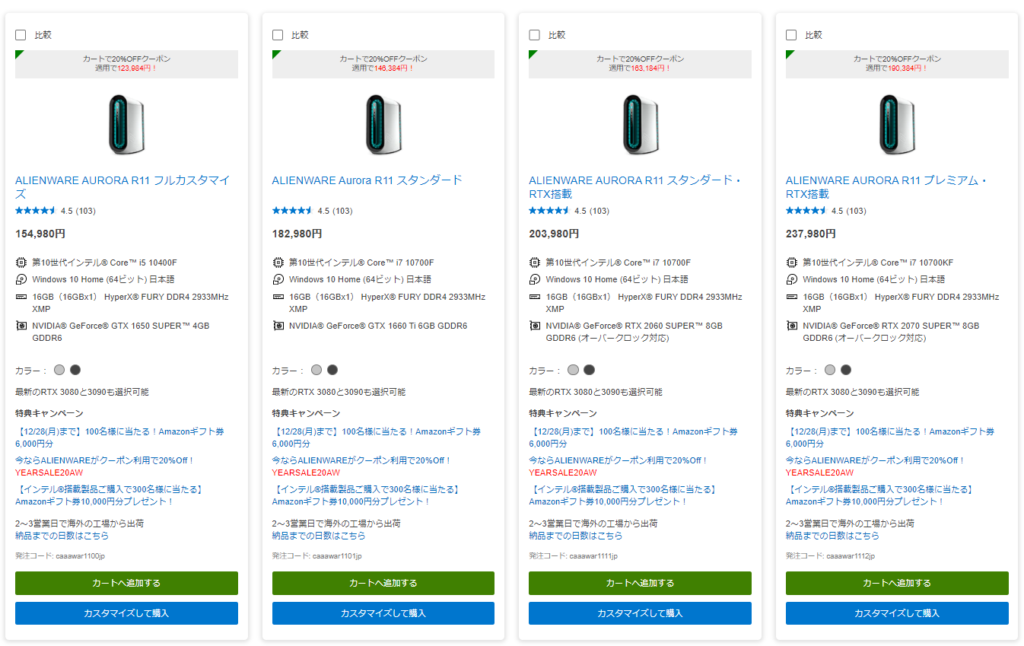This screenshot has height=646, width=1024.
Task: Add 237,980円 プレミアム・RTX model to cart
Action: [x=897, y=583]
